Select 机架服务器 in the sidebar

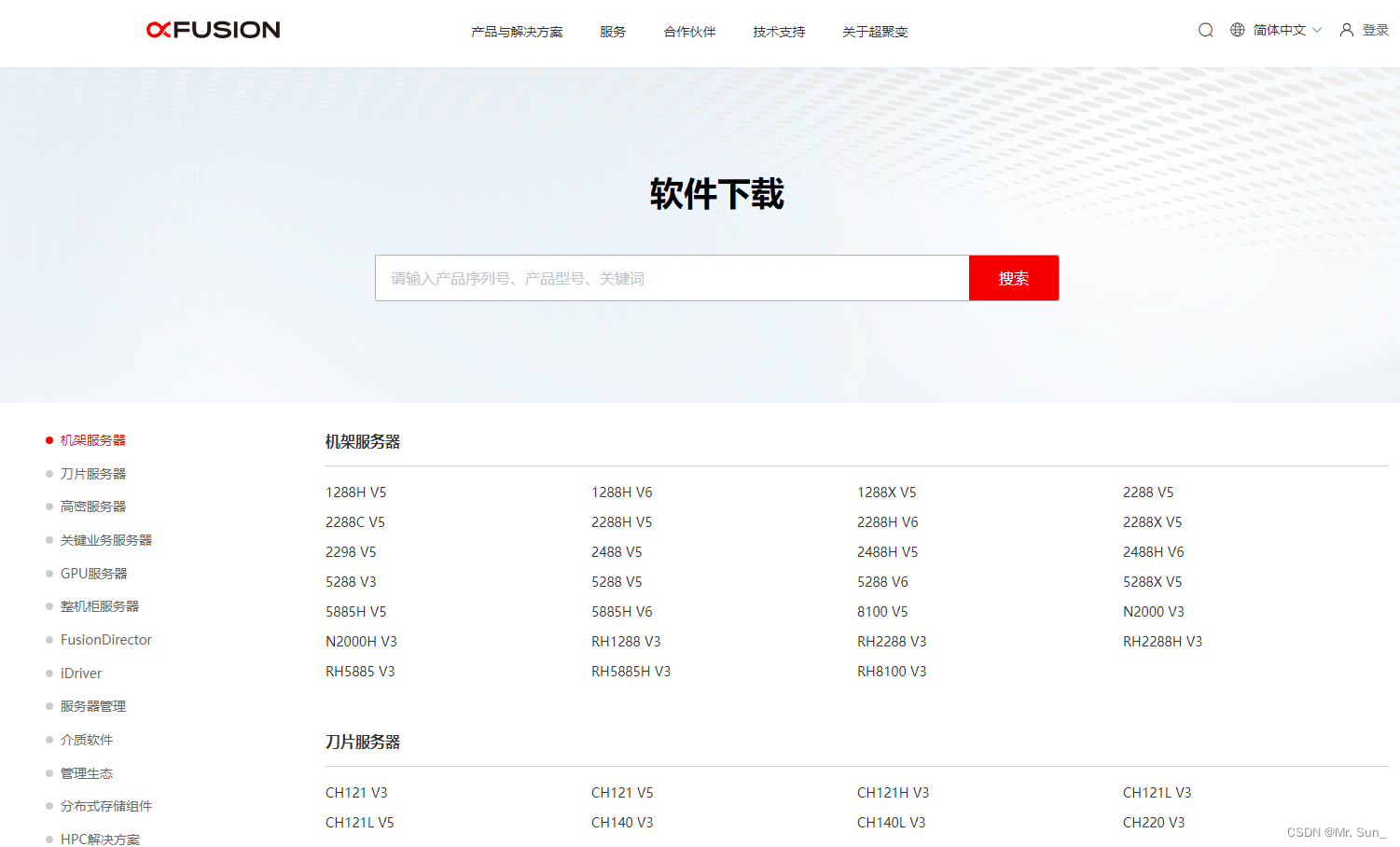[93, 440]
